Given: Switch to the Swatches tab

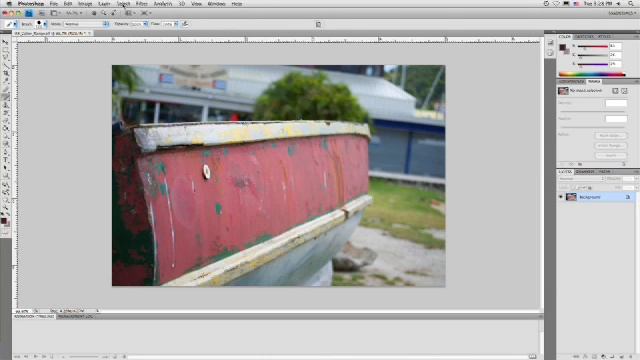Looking at the screenshot, I should 584,37.
